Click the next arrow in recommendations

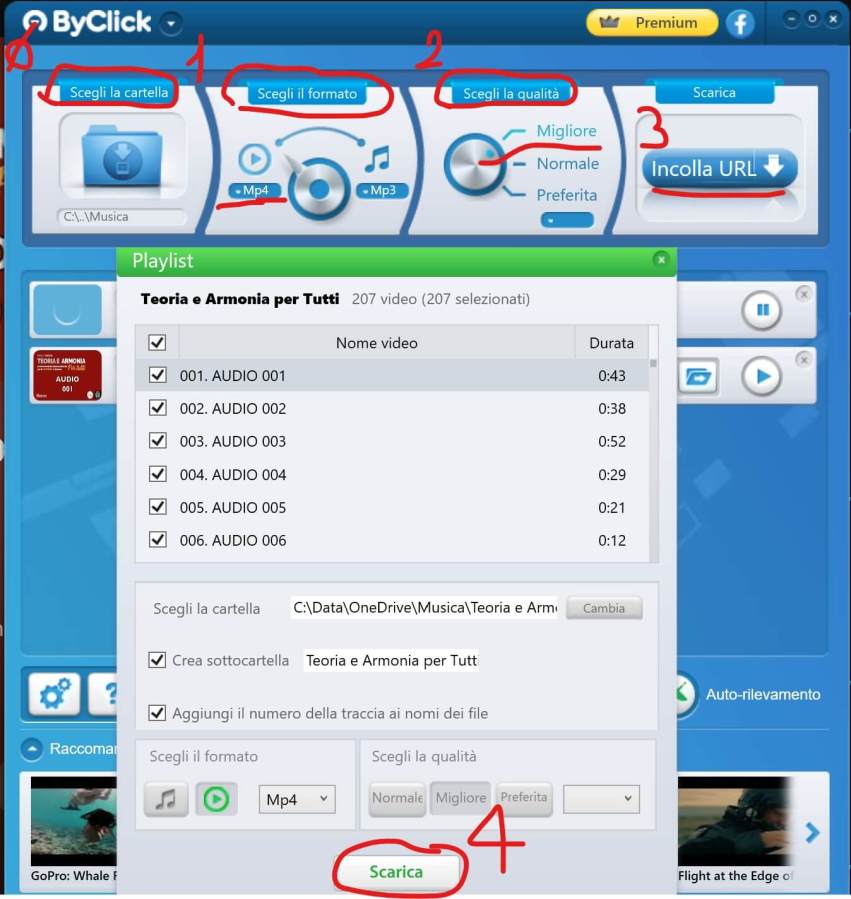coord(812,832)
